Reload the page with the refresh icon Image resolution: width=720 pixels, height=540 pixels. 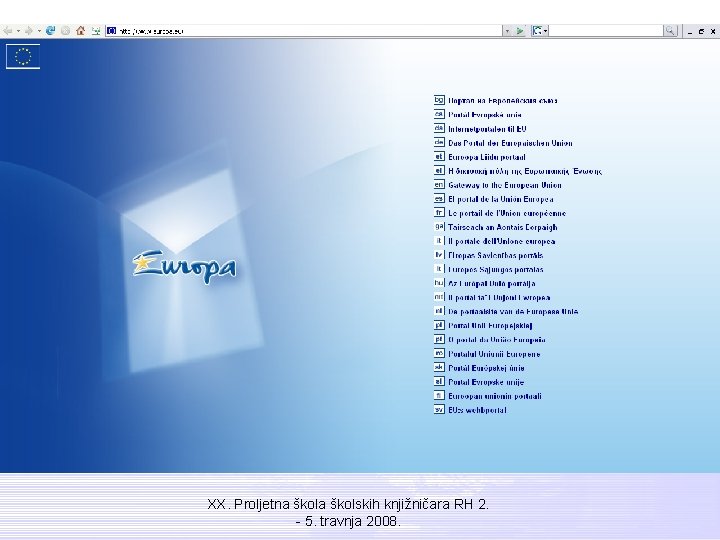point(51,31)
